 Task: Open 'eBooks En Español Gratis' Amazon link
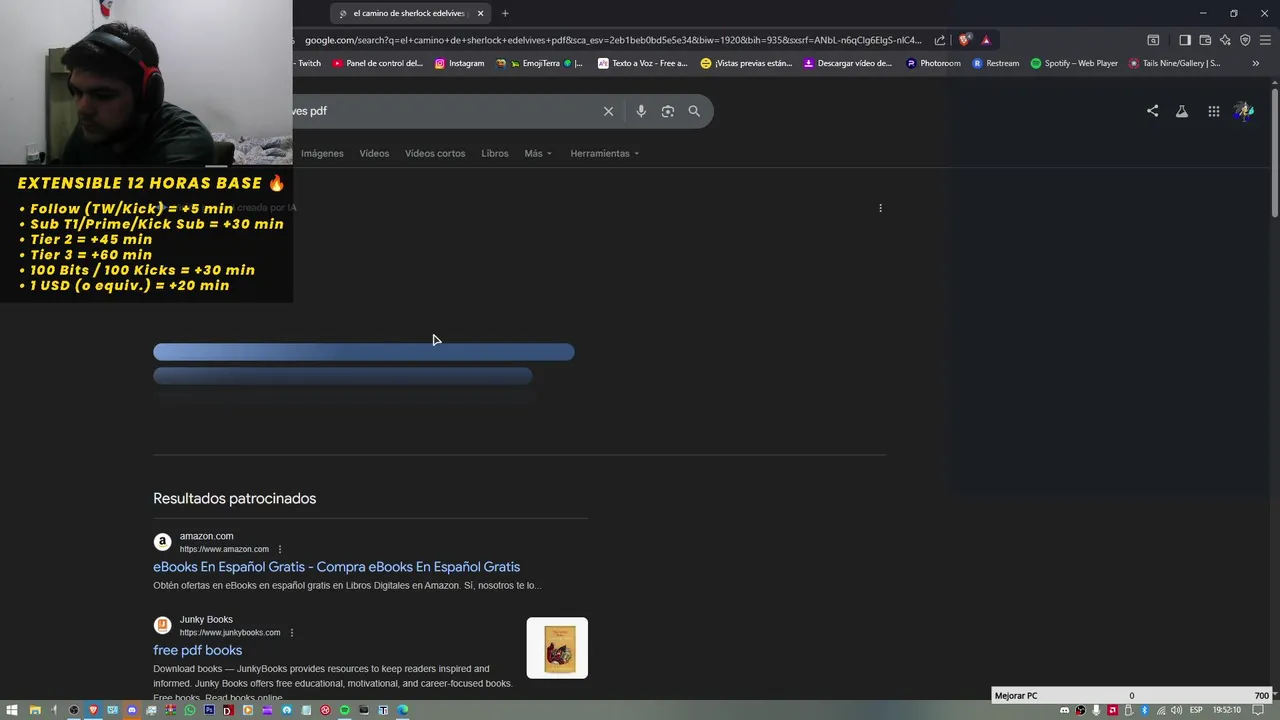pos(336,567)
